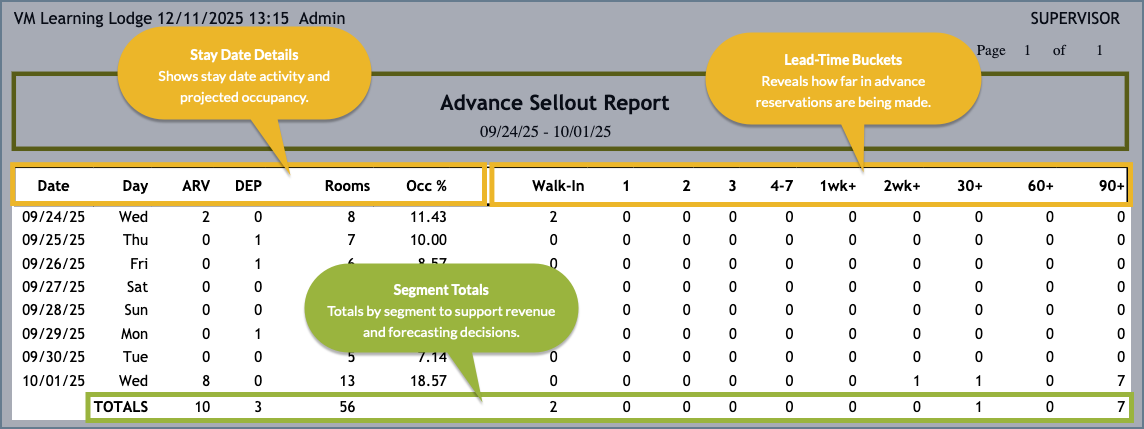Click the Occ % column header
The height and width of the screenshot is (429, 1144).
click(x=426, y=186)
